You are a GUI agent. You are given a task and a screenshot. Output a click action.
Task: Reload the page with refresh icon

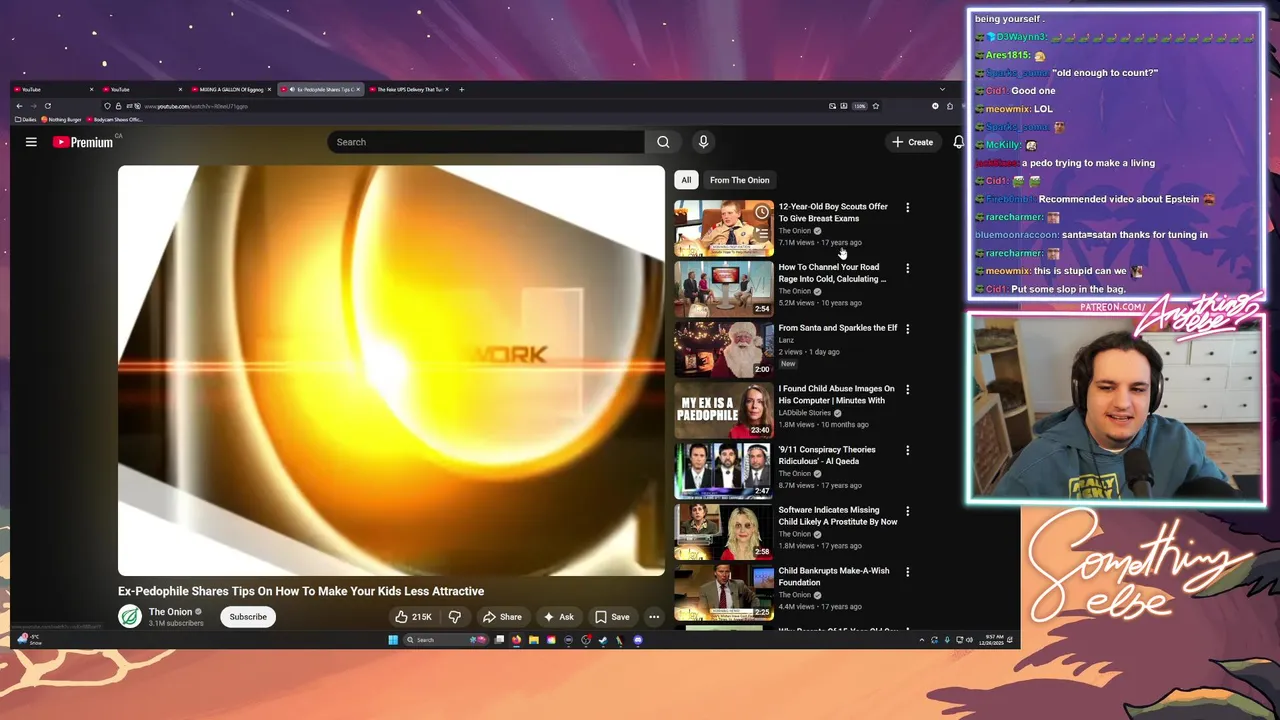tap(47, 106)
